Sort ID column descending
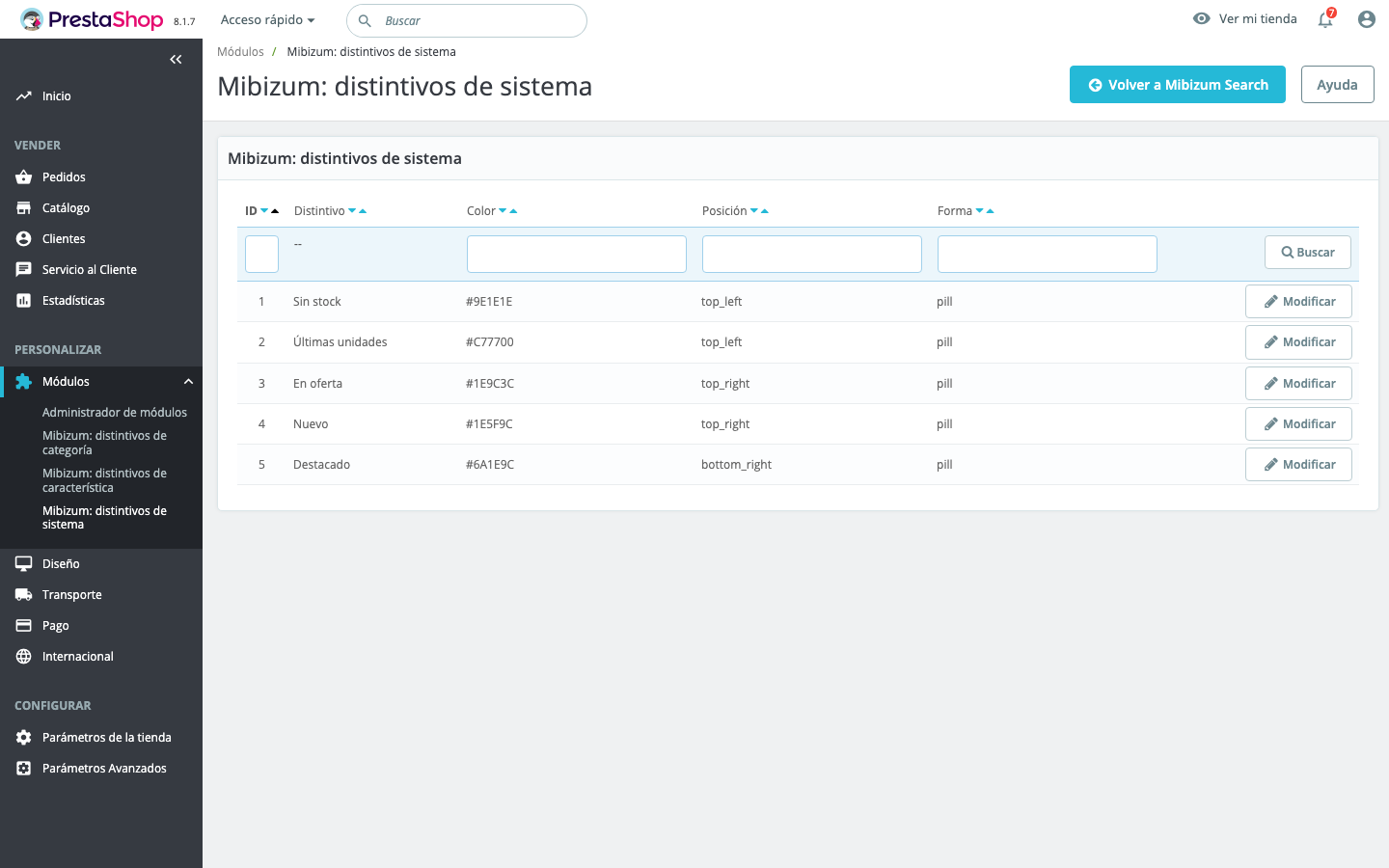Screen dimensions: 1389x868 point(264,211)
